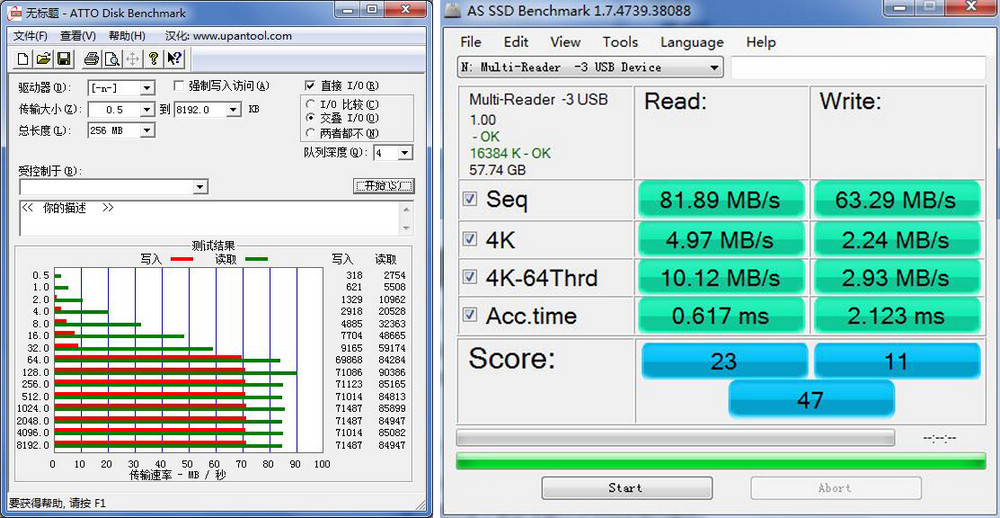
Task: Click the four-arrow move icon in ATTO toolbar
Action: (x=132, y=59)
